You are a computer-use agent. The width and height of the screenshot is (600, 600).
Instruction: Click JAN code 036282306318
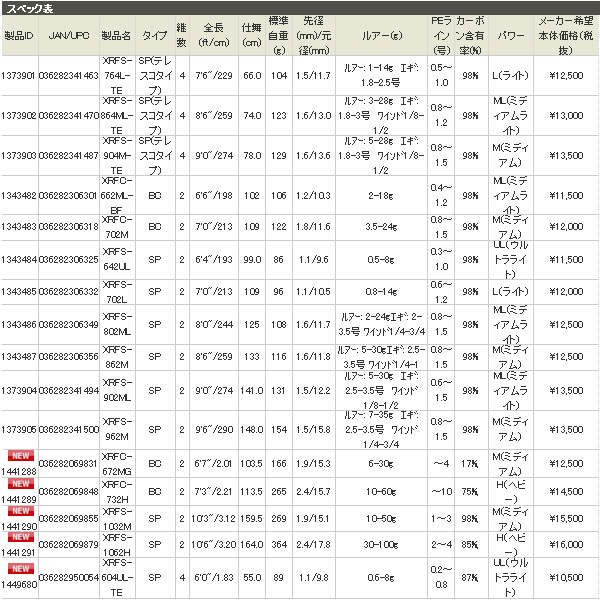coord(69,227)
